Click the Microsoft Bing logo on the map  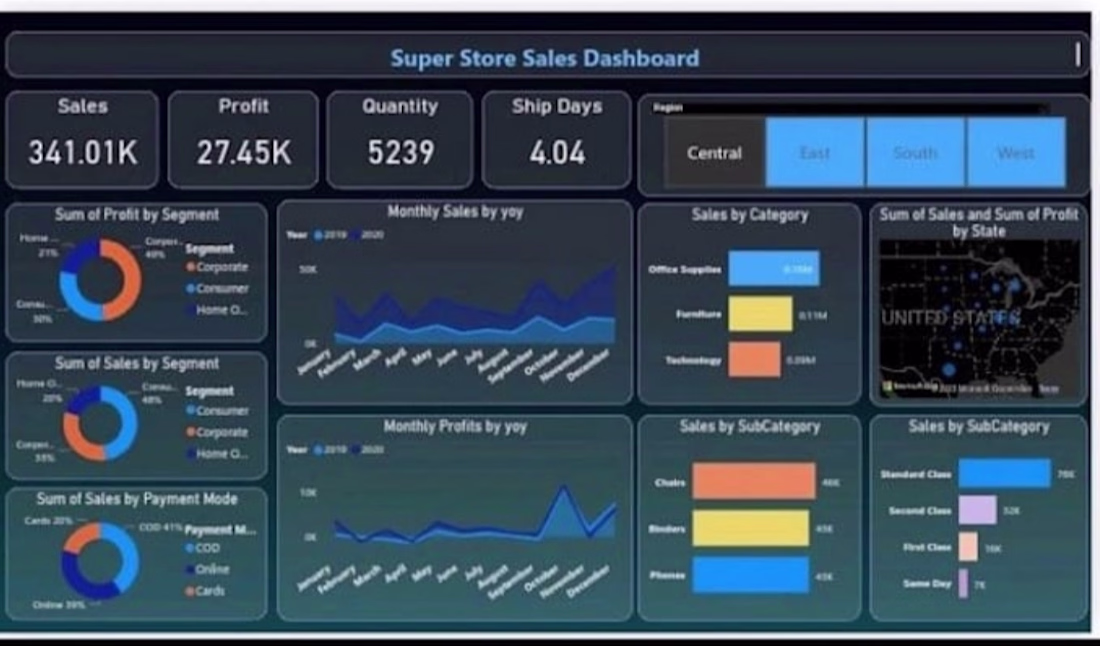910,387
